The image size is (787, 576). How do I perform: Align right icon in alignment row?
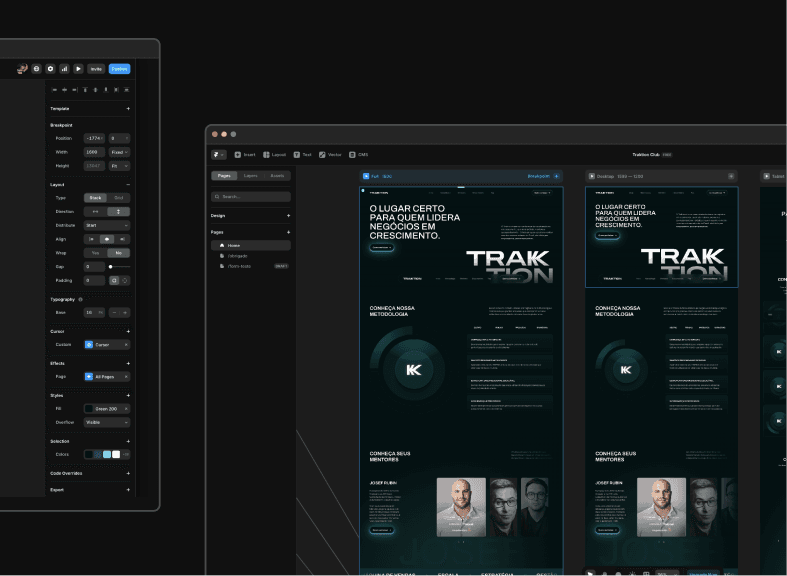coord(75,90)
